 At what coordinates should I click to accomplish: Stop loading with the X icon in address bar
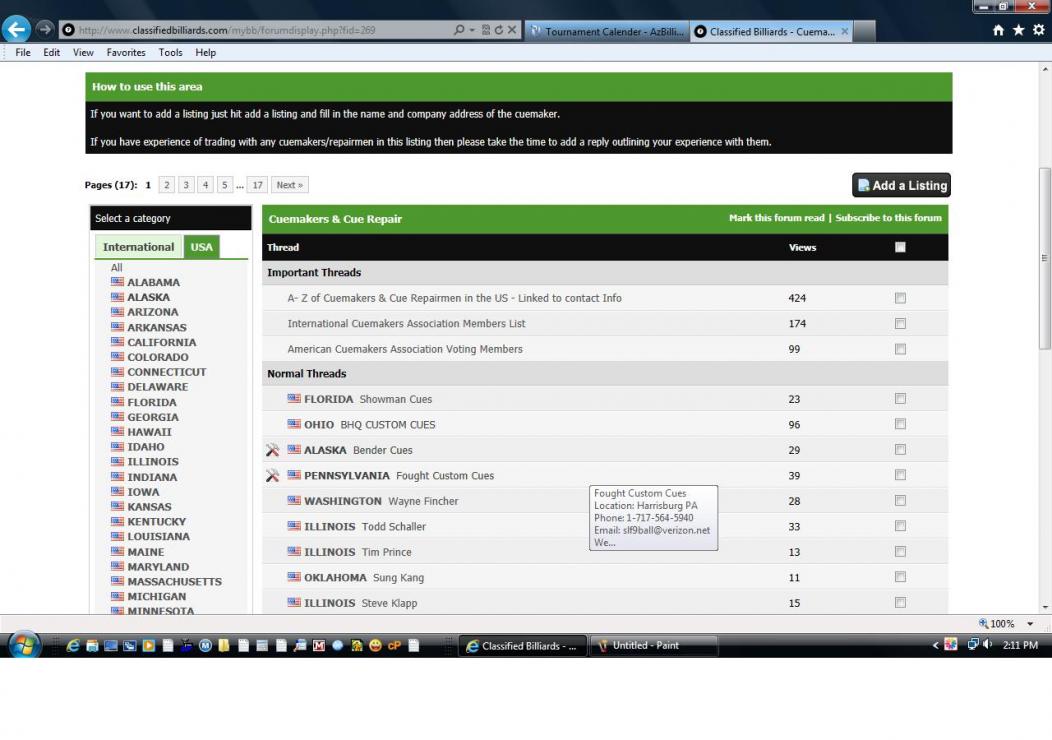coord(512,30)
